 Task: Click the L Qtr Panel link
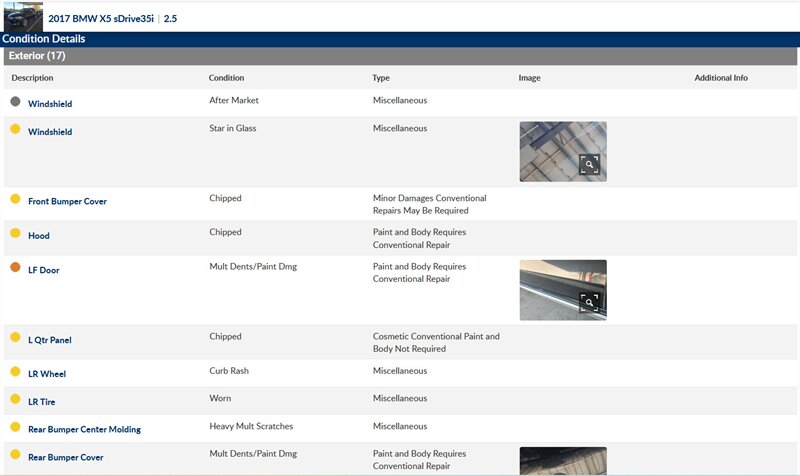coord(50,340)
